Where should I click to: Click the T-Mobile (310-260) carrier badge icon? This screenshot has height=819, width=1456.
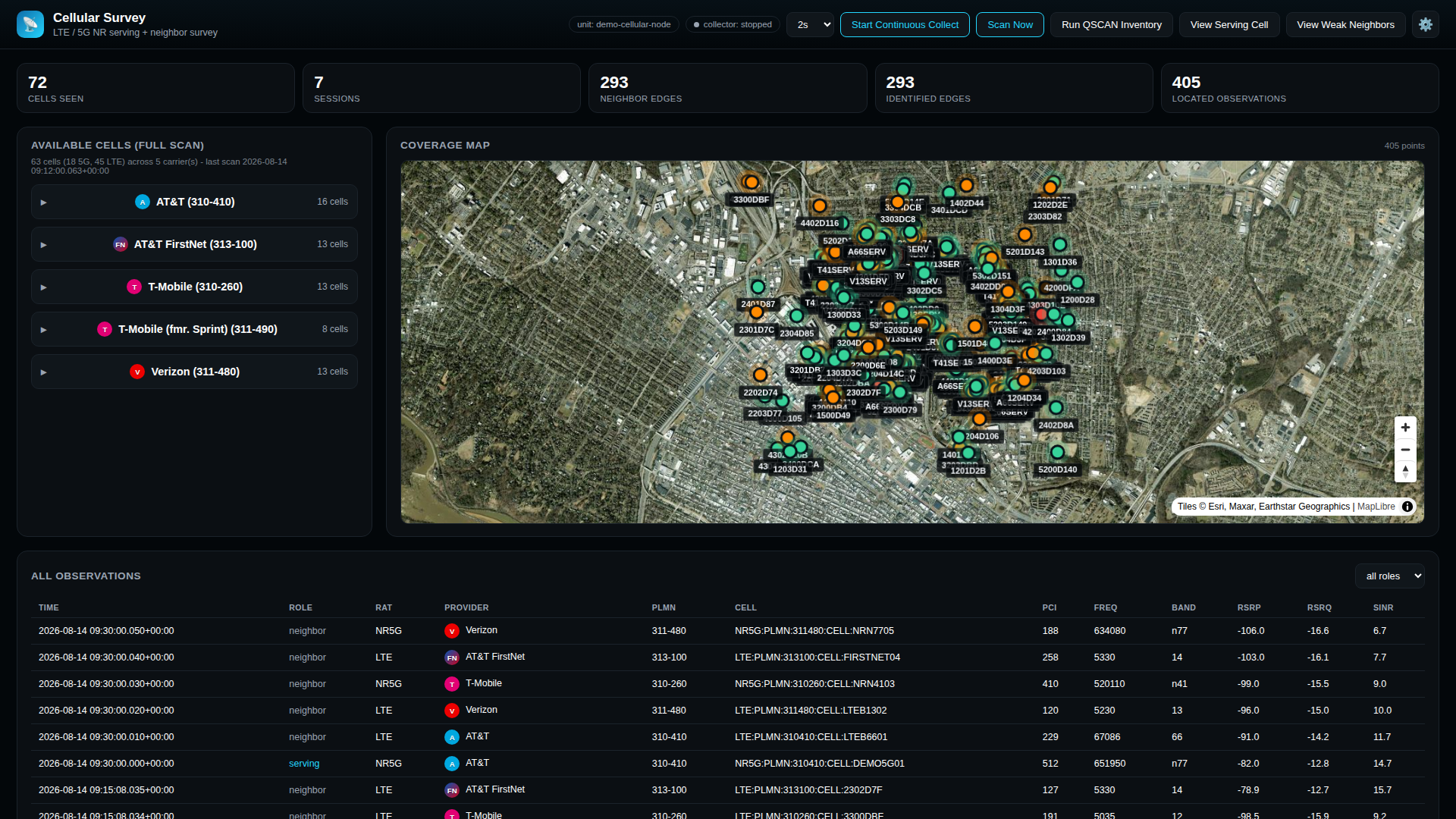[x=134, y=287]
